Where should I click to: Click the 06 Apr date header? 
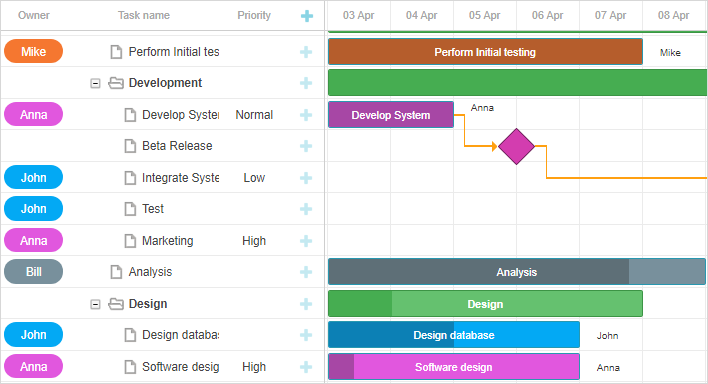click(548, 15)
